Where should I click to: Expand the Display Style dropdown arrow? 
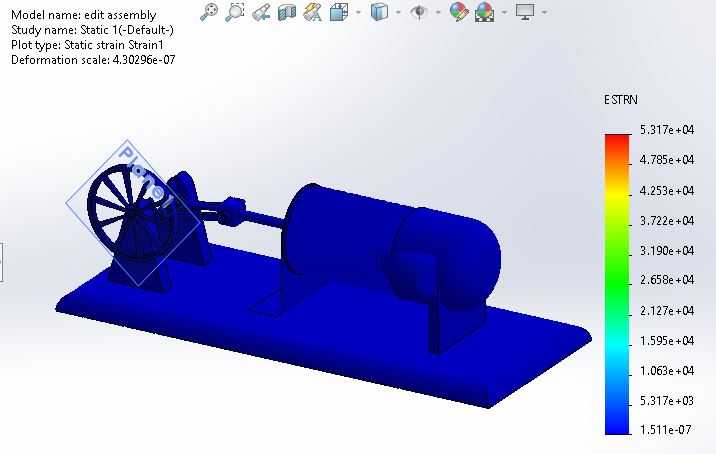(399, 12)
